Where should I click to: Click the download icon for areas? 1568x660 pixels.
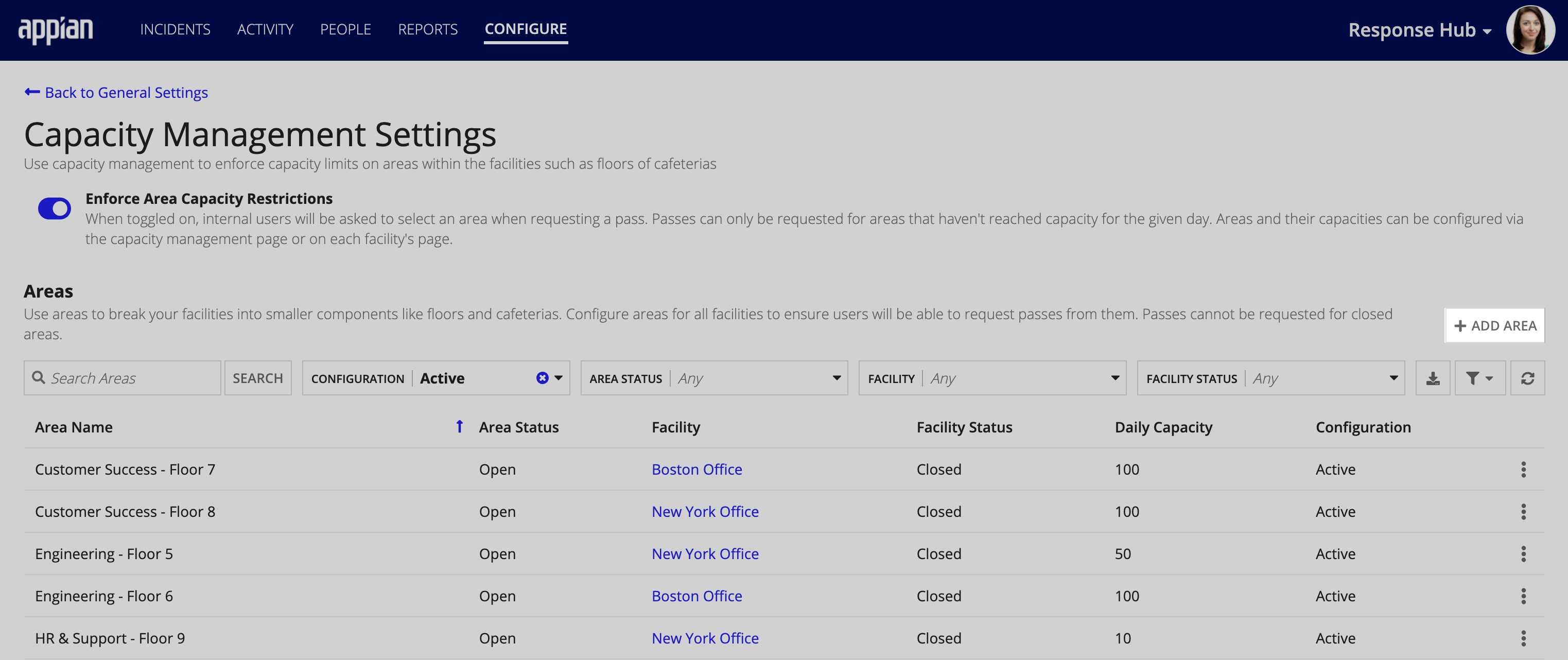click(1433, 378)
